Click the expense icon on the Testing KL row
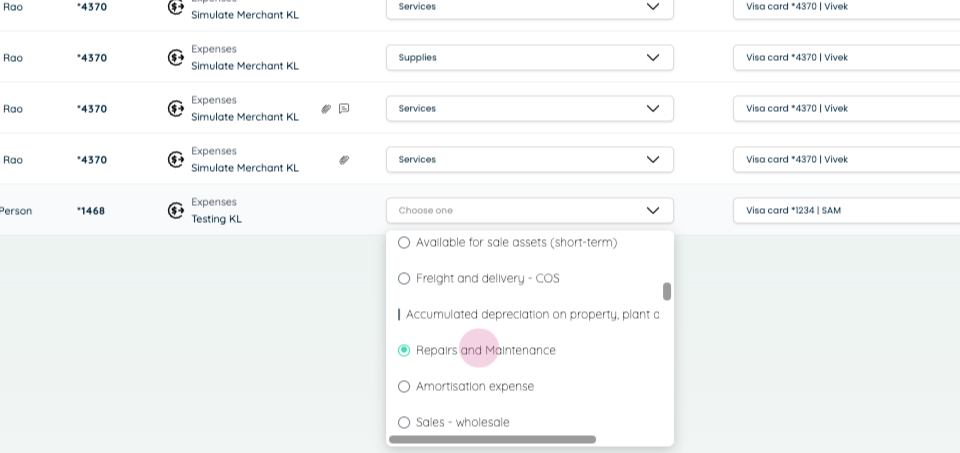Image resolution: width=960 pixels, height=453 pixels. coord(176,211)
